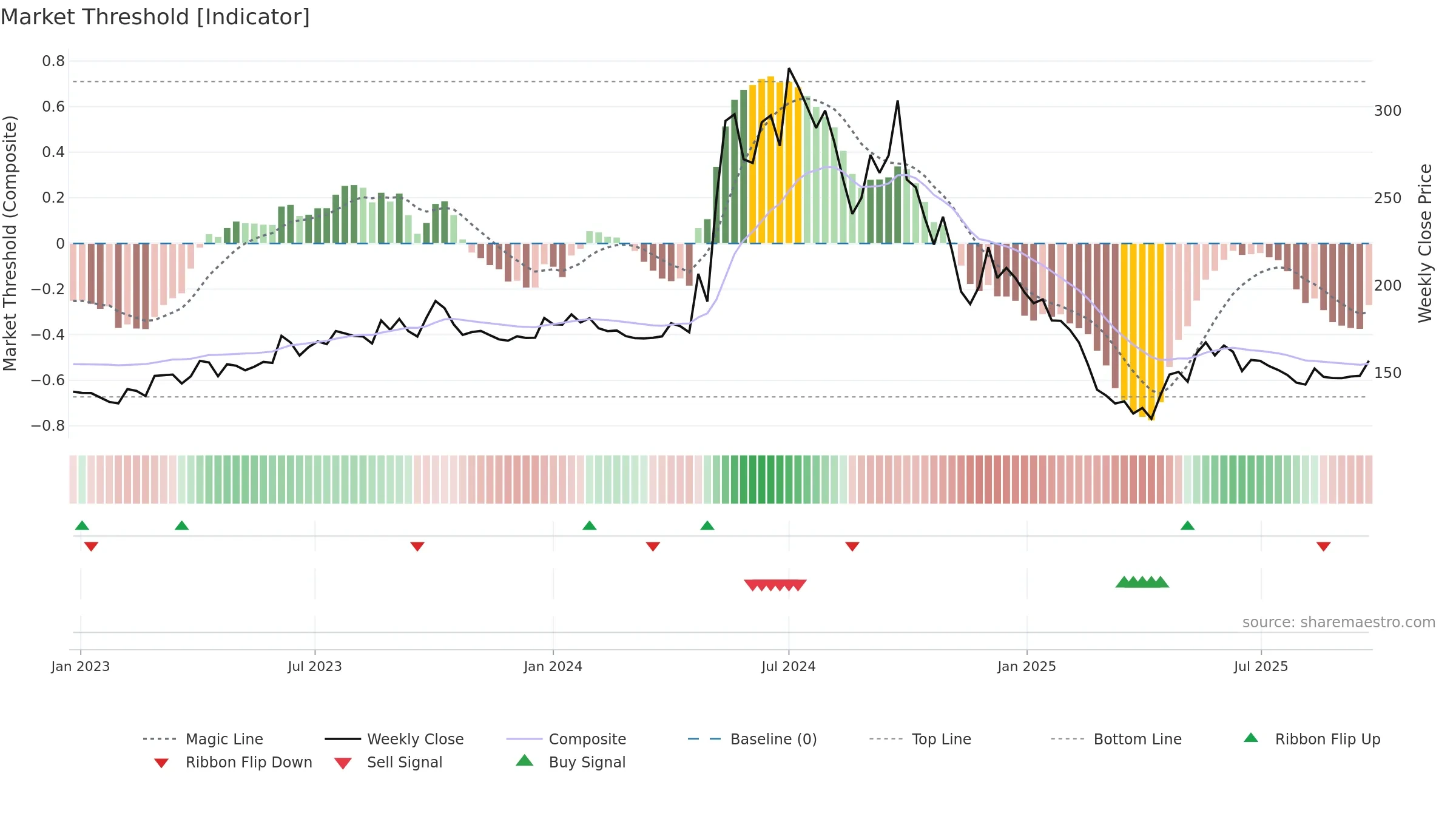The width and height of the screenshot is (1456, 819).
Task: Click the Buy Signal legend triangle icon
Action: [x=525, y=760]
